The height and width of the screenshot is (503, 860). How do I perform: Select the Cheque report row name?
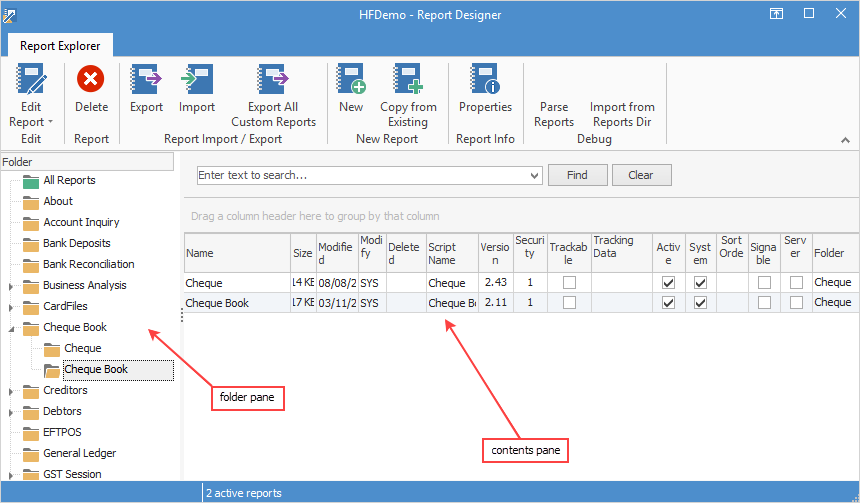(x=204, y=283)
